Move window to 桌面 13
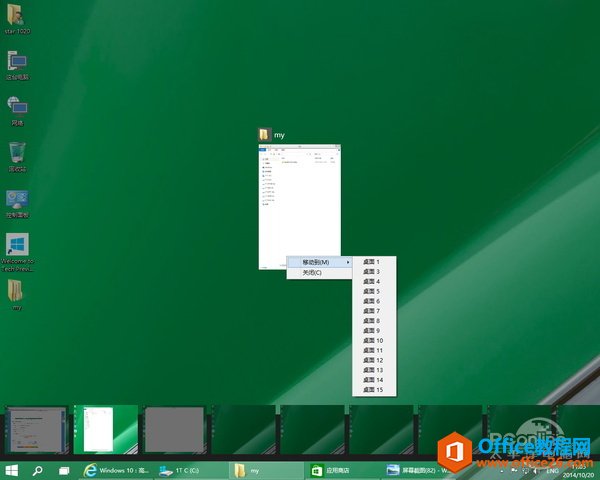Screen dimensions: 600x480 (x=374, y=370)
